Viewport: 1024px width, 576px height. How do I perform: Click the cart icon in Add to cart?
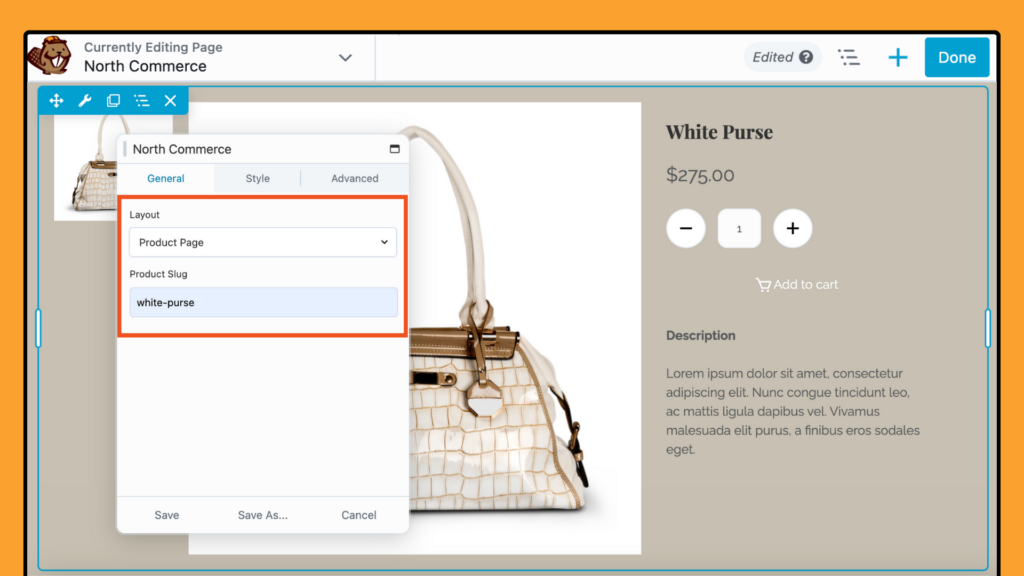(761, 284)
